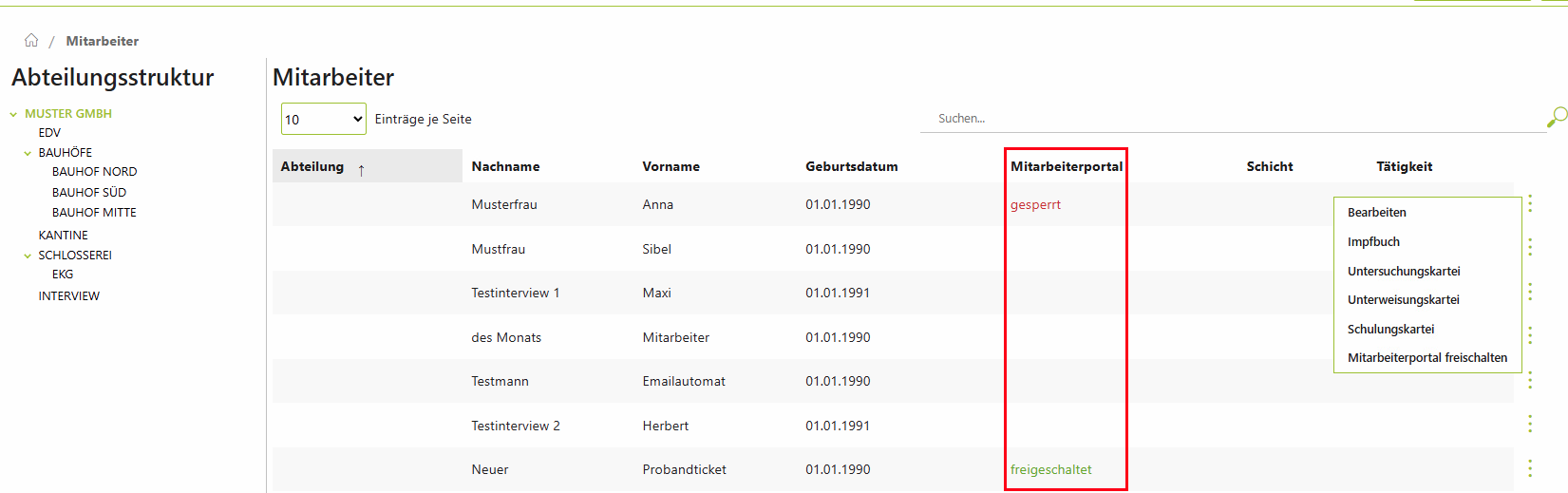Click Vorname cell 'Emailautomat'
The image size is (1568, 493).
(684, 381)
